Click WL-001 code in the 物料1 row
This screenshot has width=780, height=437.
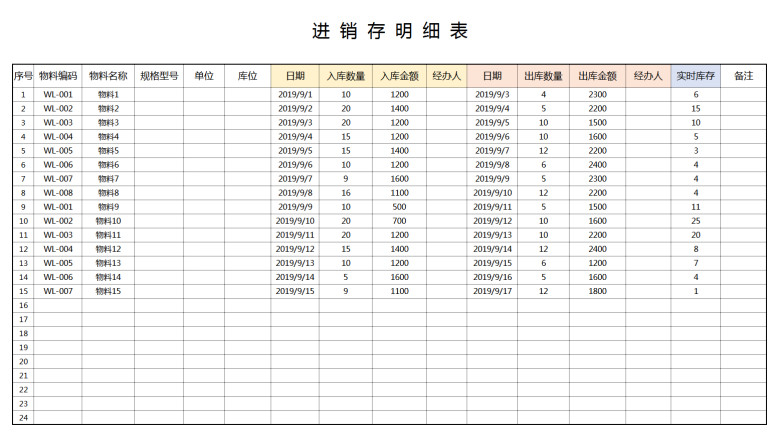pyautogui.click(x=58, y=95)
